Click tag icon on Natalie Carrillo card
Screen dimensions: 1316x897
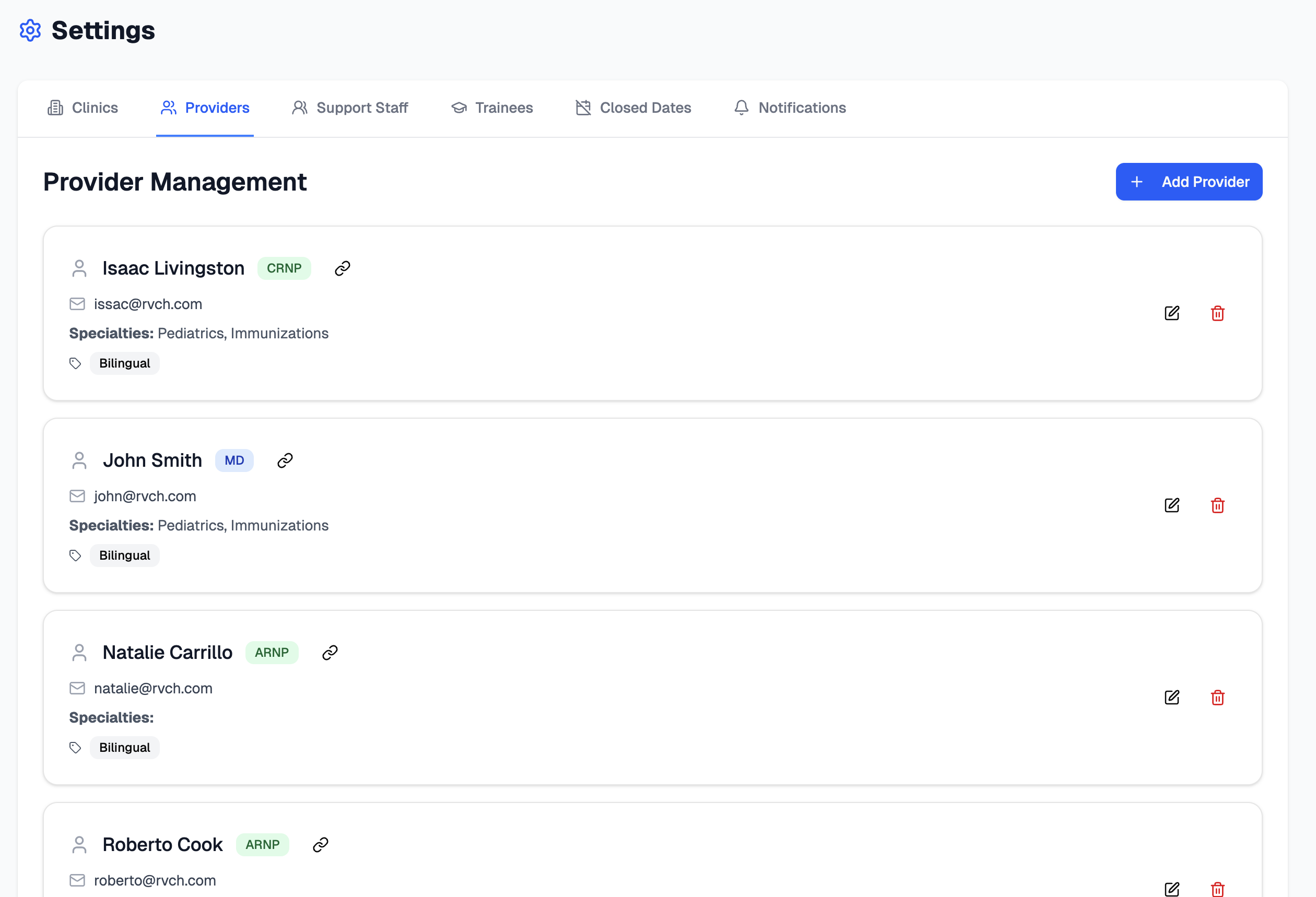[75, 748]
